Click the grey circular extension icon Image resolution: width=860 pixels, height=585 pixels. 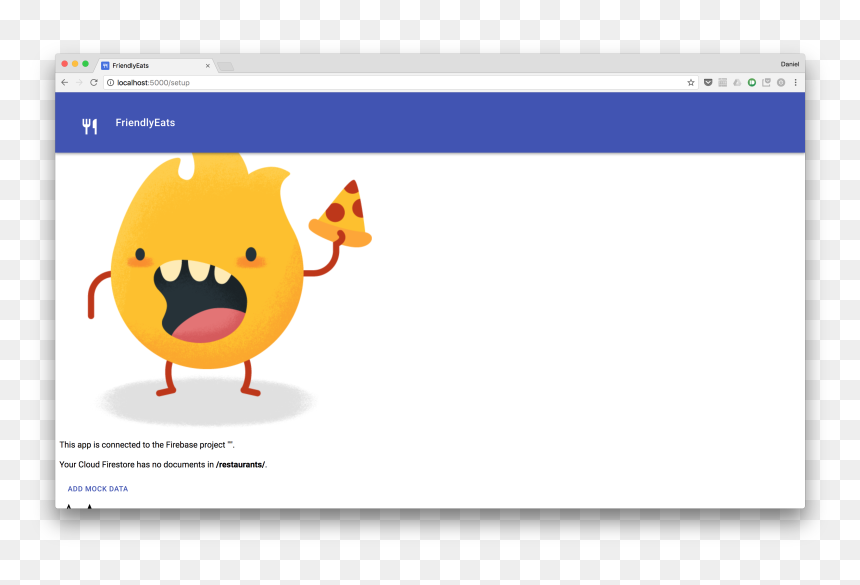(x=781, y=82)
